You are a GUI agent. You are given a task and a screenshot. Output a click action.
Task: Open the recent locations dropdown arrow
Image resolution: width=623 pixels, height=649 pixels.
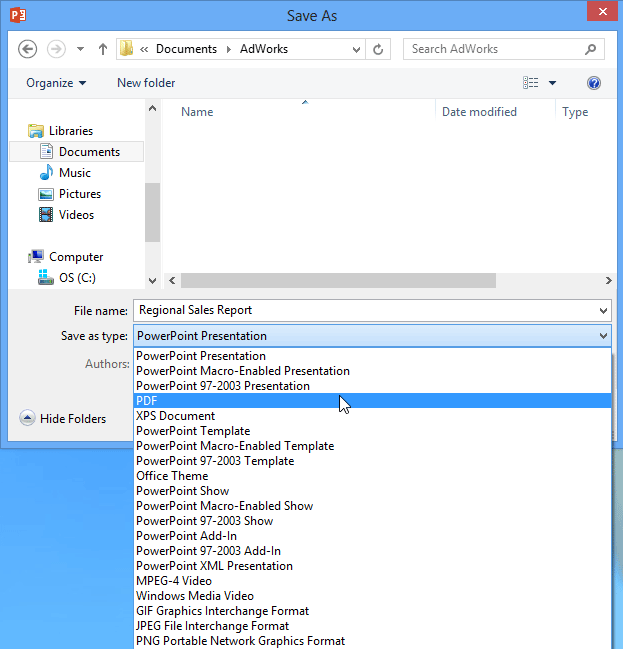tap(80, 49)
